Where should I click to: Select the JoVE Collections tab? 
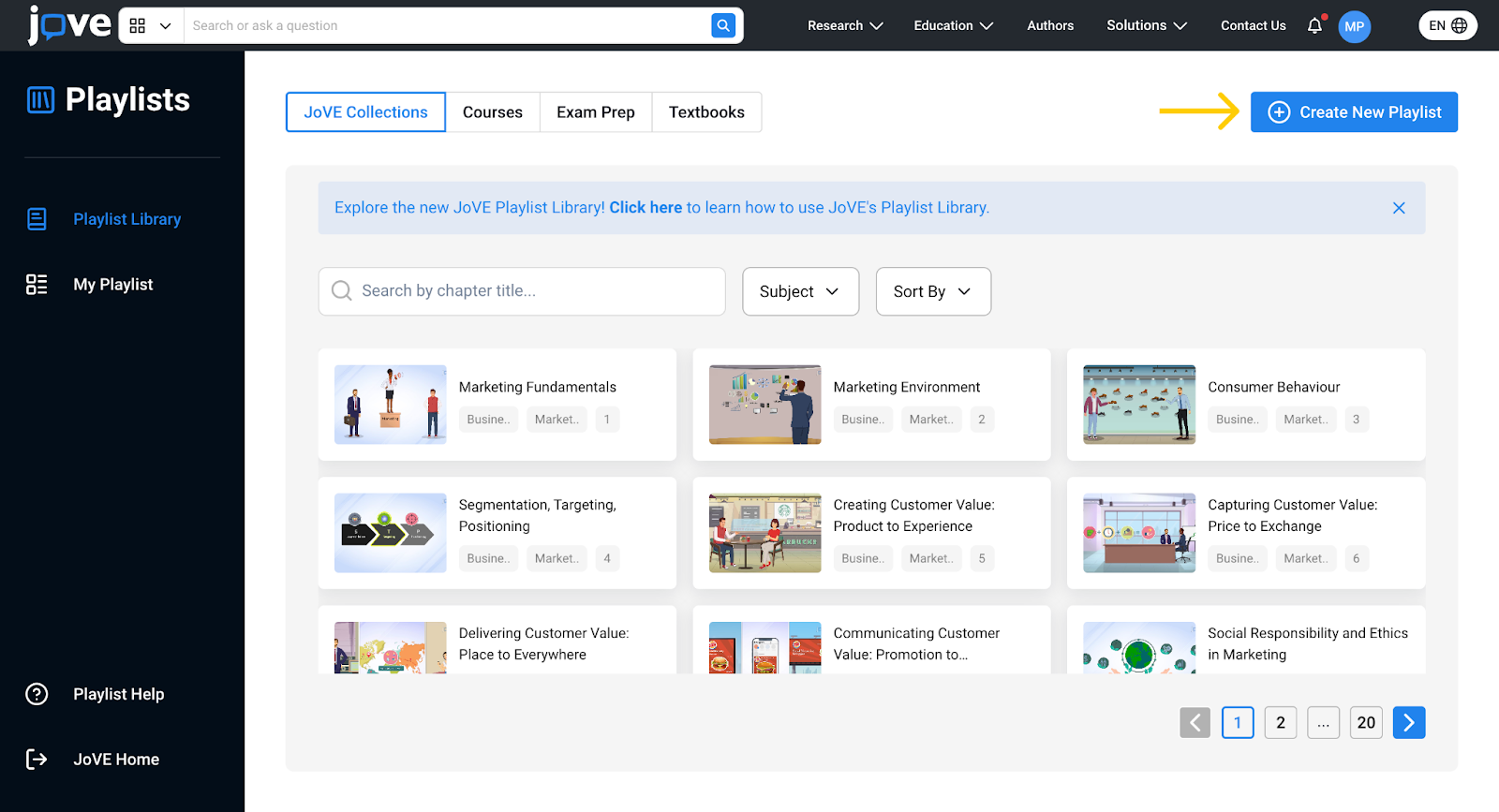365,112
